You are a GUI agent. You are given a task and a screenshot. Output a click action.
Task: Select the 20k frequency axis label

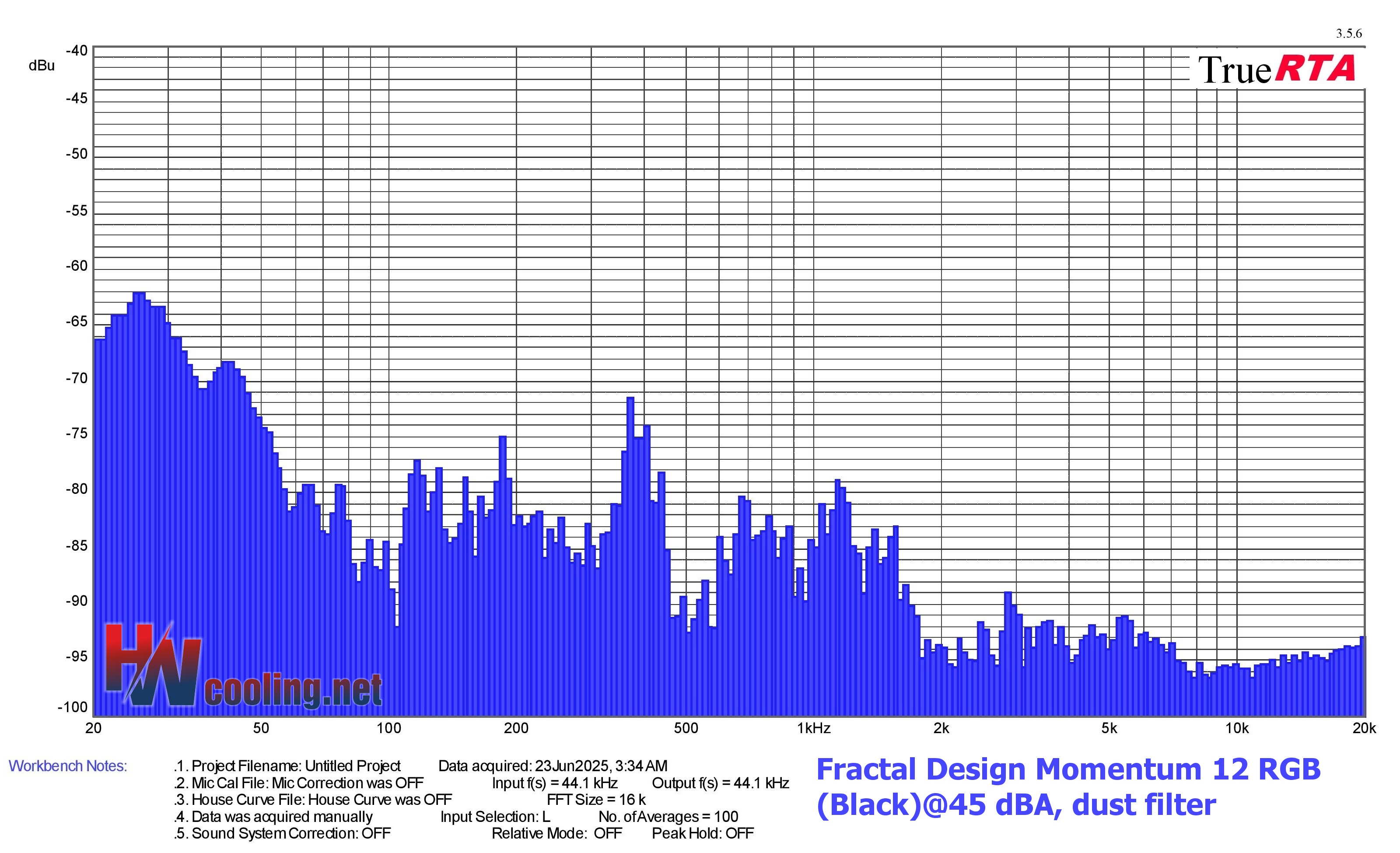(x=1364, y=728)
